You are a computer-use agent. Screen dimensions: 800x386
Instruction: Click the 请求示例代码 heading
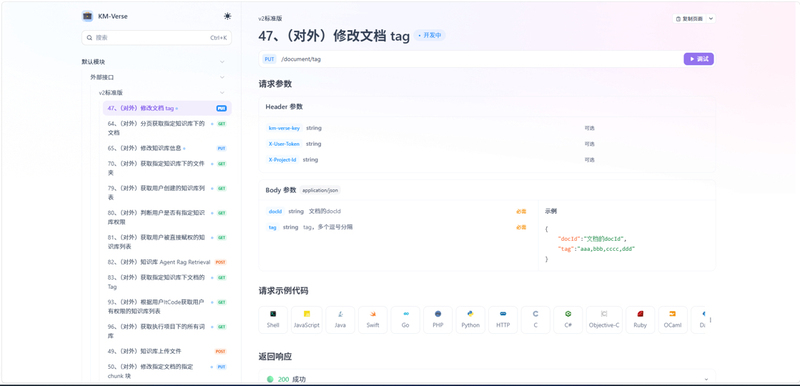click(283, 291)
